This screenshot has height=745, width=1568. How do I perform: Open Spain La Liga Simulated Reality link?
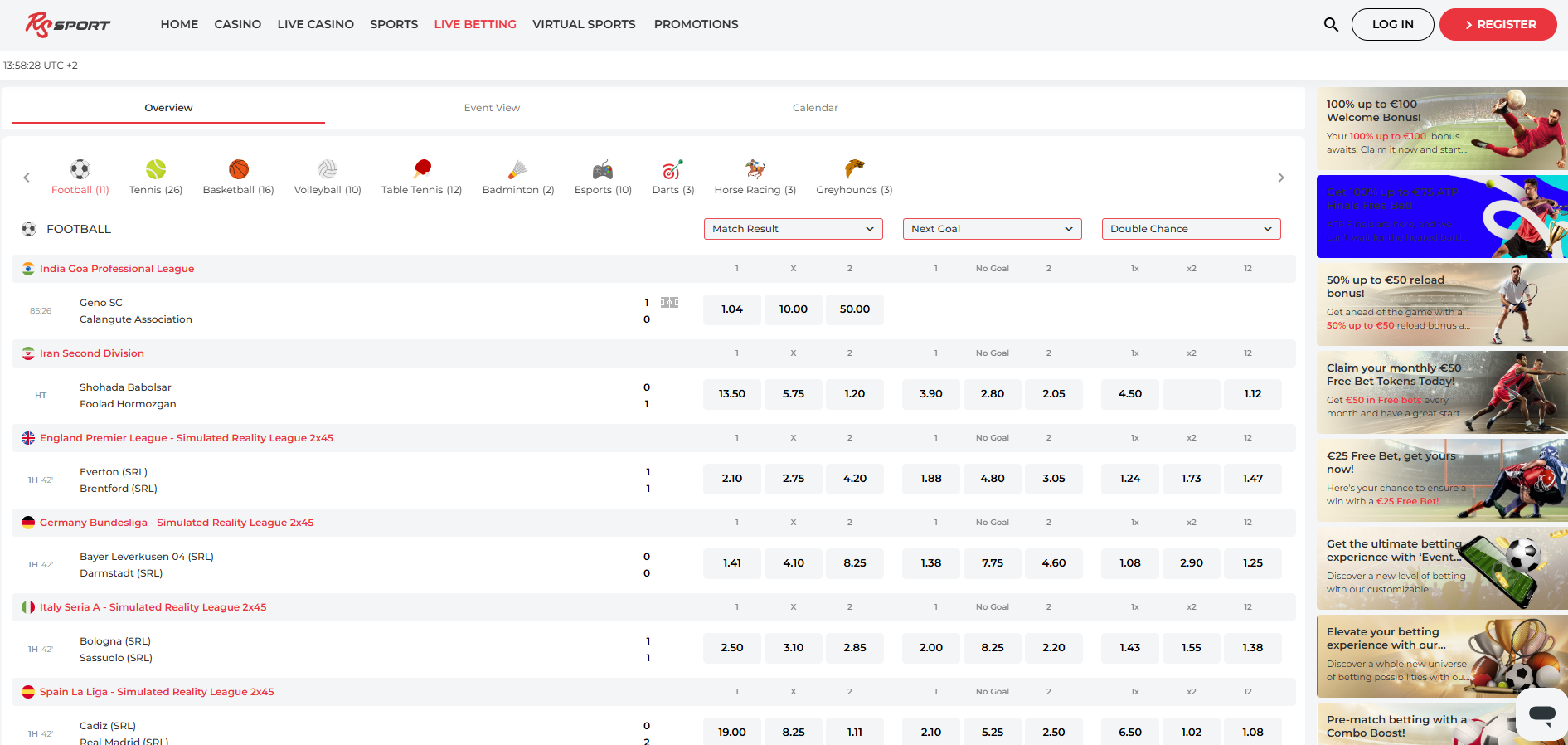click(x=157, y=692)
